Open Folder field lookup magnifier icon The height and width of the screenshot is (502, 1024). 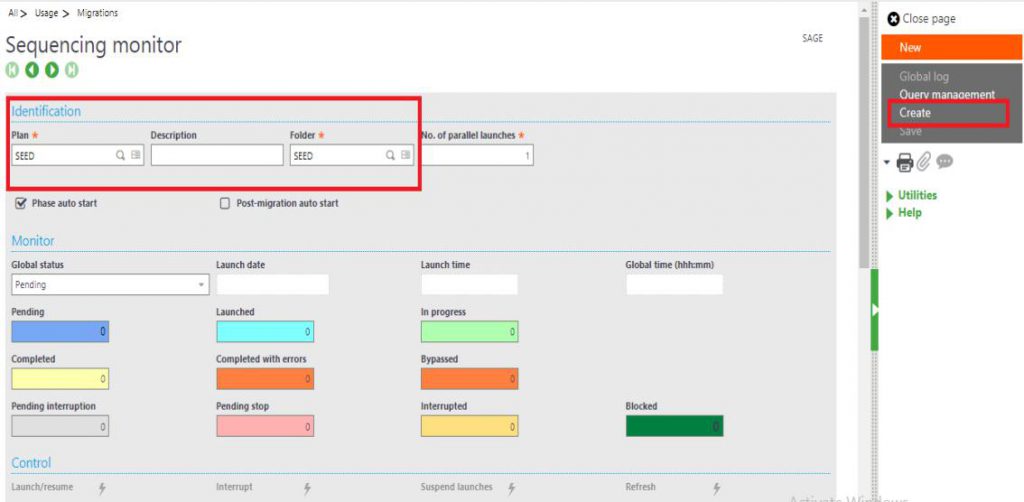coord(390,155)
